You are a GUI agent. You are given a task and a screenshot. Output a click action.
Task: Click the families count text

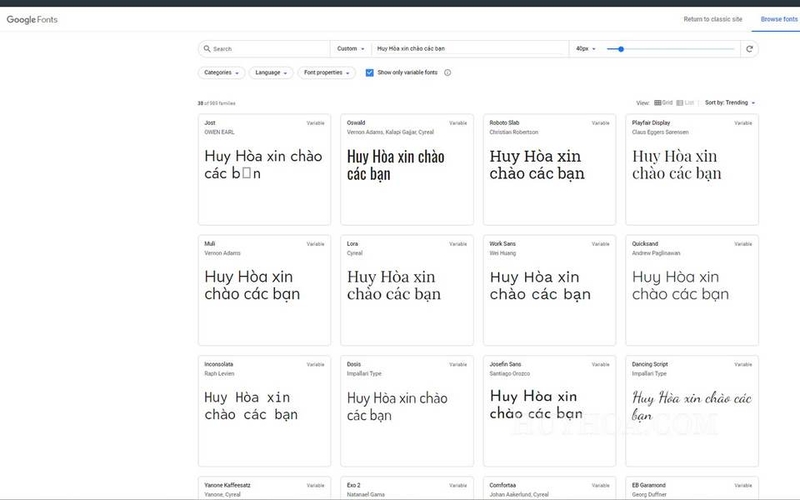tap(216, 103)
